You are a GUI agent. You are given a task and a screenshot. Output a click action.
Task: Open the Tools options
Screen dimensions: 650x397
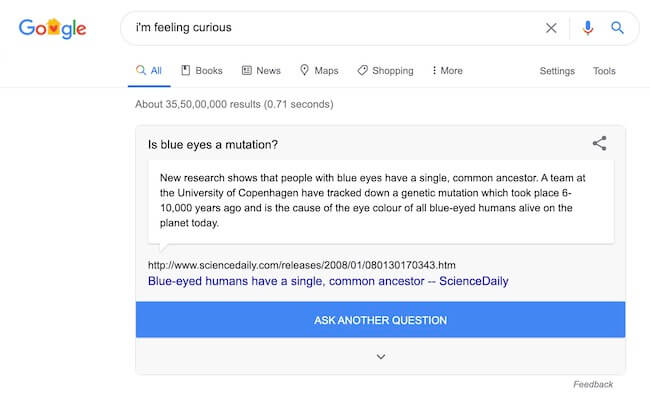coord(604,71)
